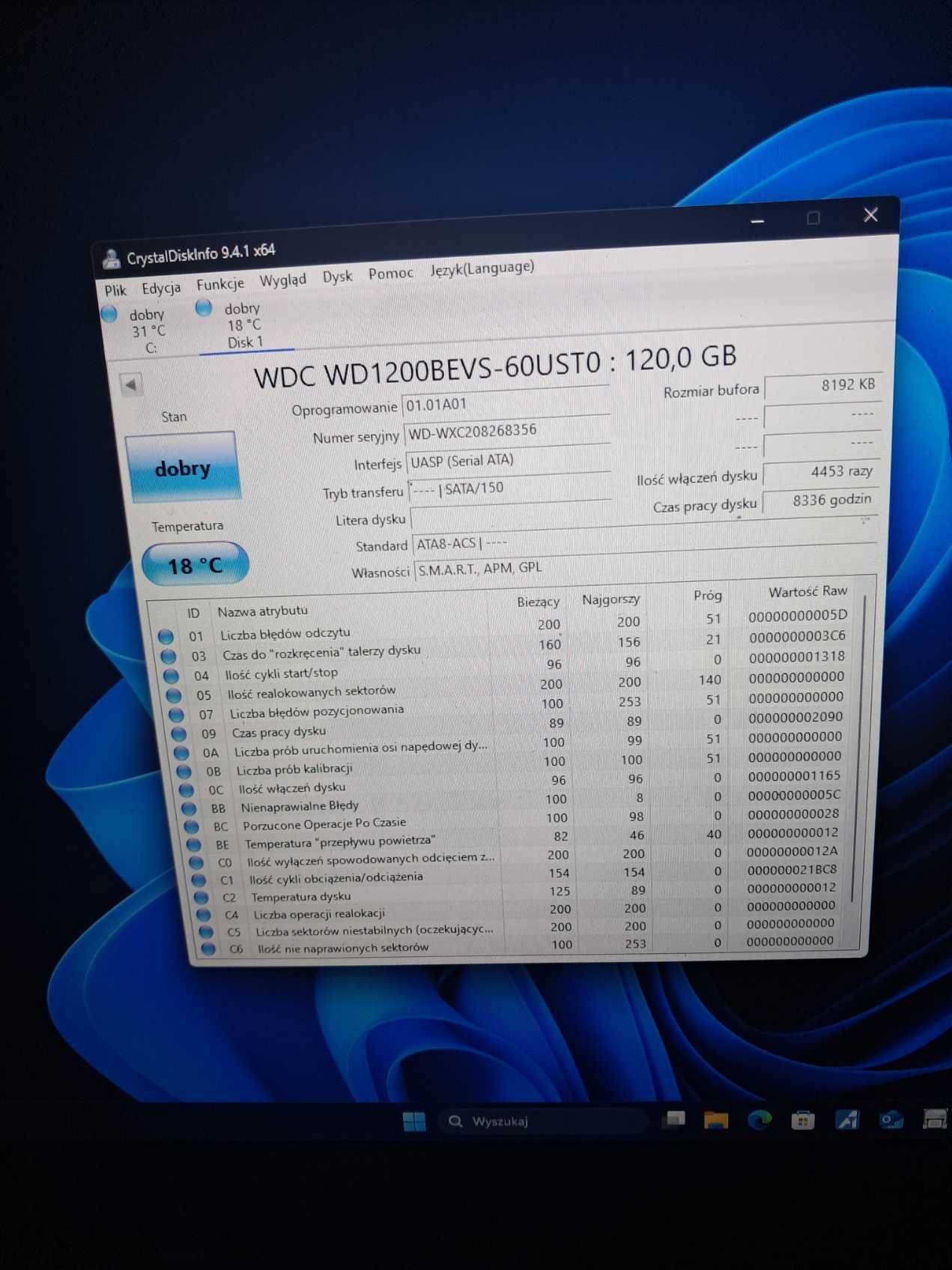Image resolution: width=952 pixels, height=1270 pixels.
Task: Open the Funkcje menu
Action: click(x=220, y=284)
